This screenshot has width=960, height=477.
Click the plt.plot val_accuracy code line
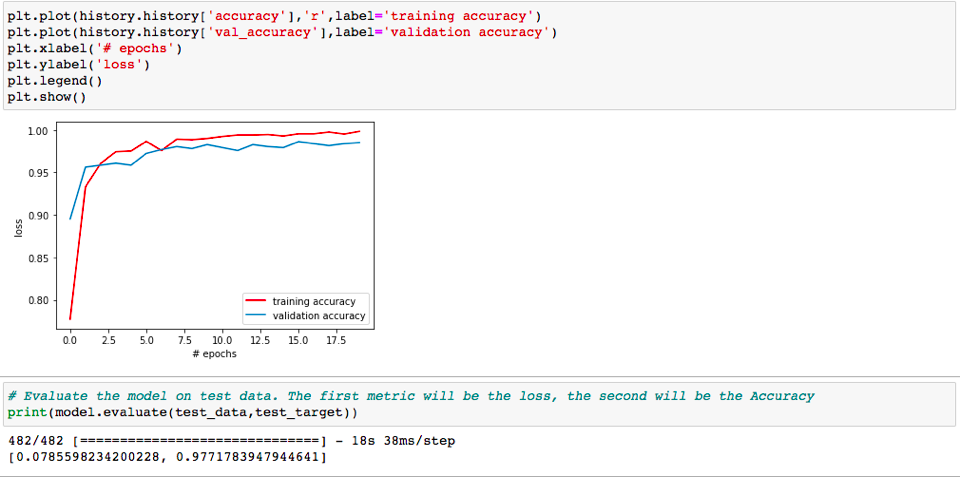(282, 31)
